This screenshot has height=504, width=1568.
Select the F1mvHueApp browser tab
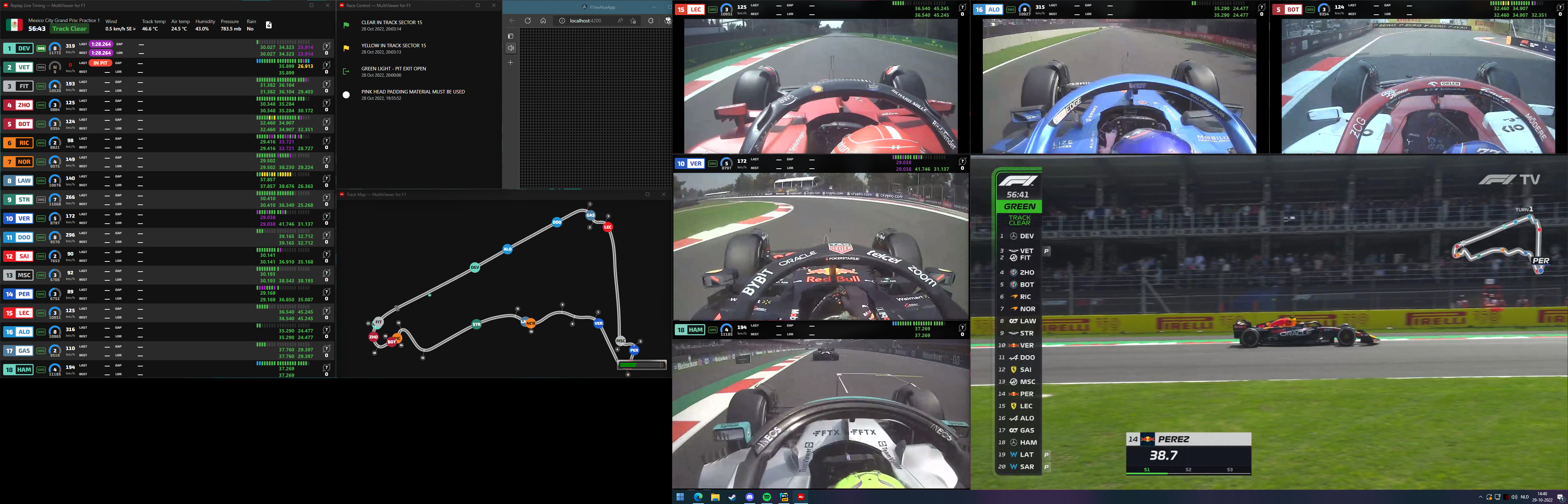[599, 7]
